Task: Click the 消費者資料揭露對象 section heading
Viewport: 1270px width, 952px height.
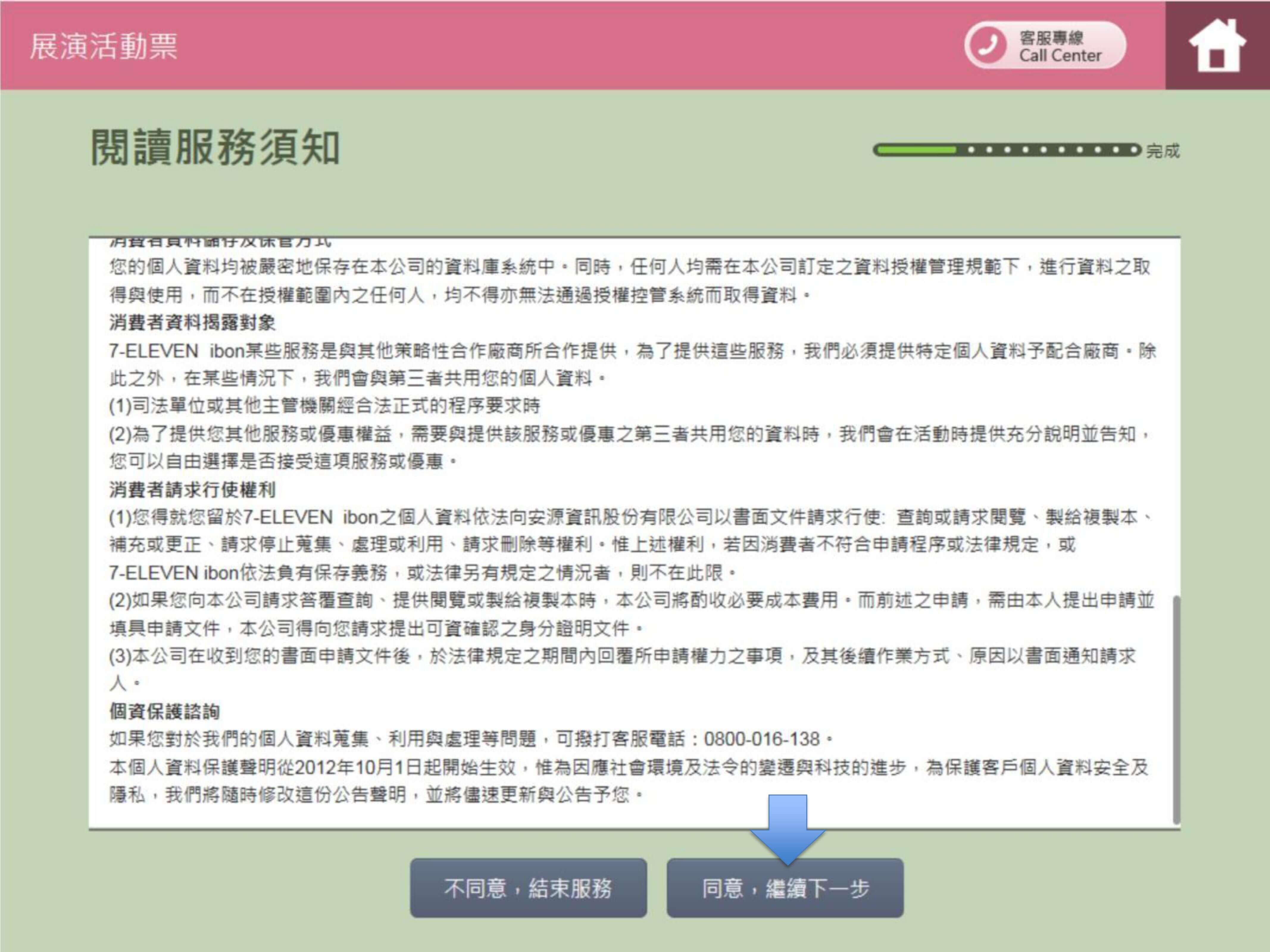Action: pos(192,322)
